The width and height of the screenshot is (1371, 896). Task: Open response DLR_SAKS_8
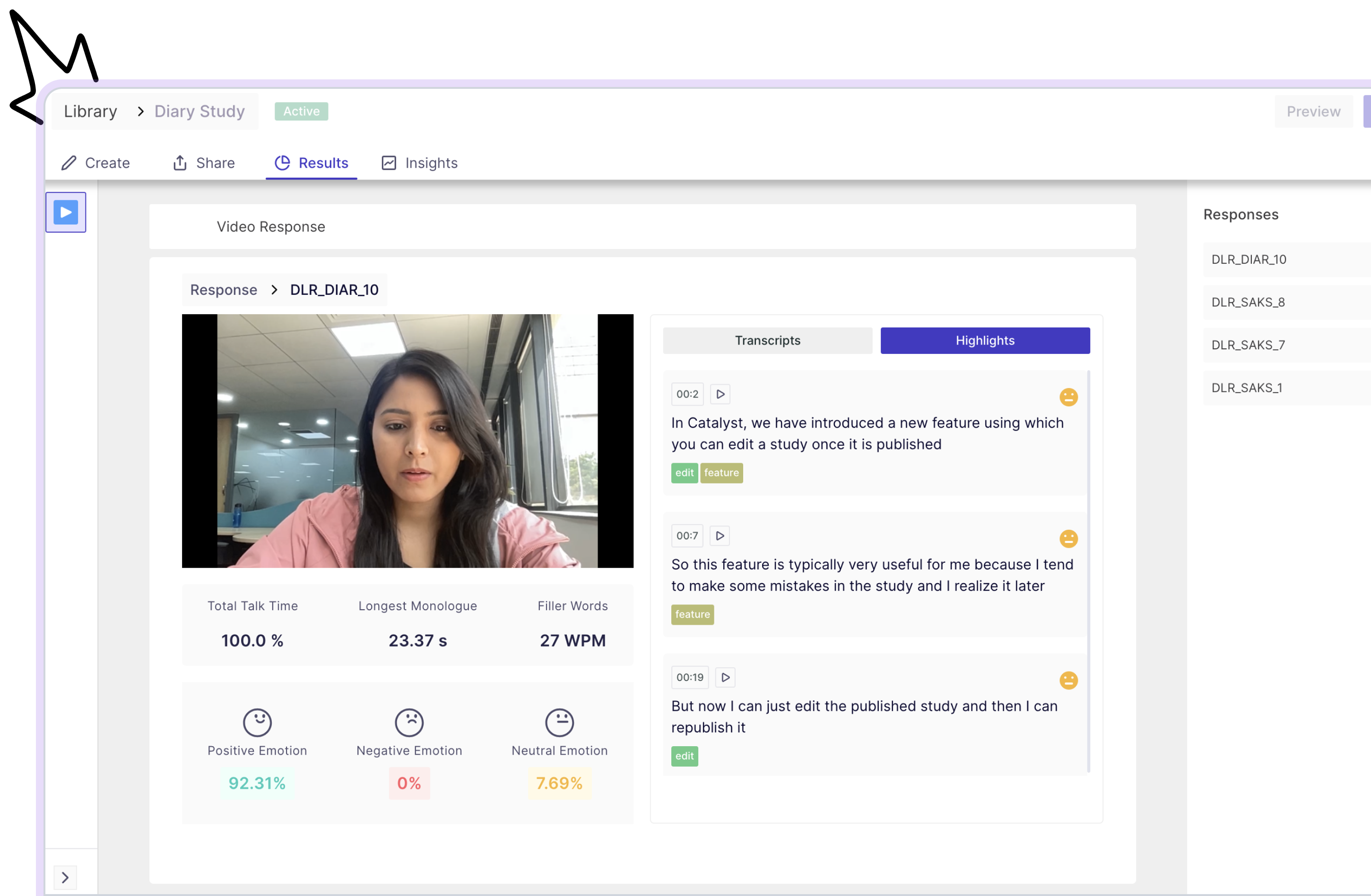(x=1287, y=302)
